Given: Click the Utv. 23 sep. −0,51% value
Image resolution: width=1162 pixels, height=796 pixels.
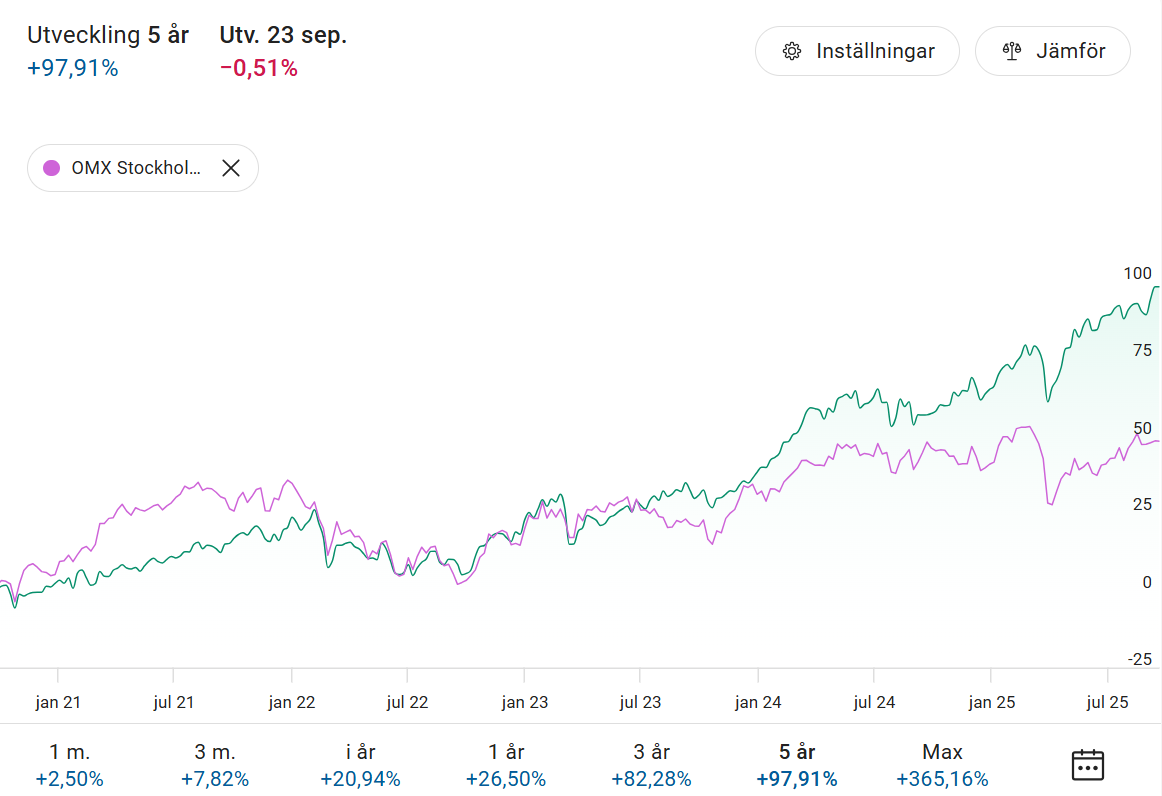Looking at the screenshot, I should pyautogui.click(x=259, y=68).
